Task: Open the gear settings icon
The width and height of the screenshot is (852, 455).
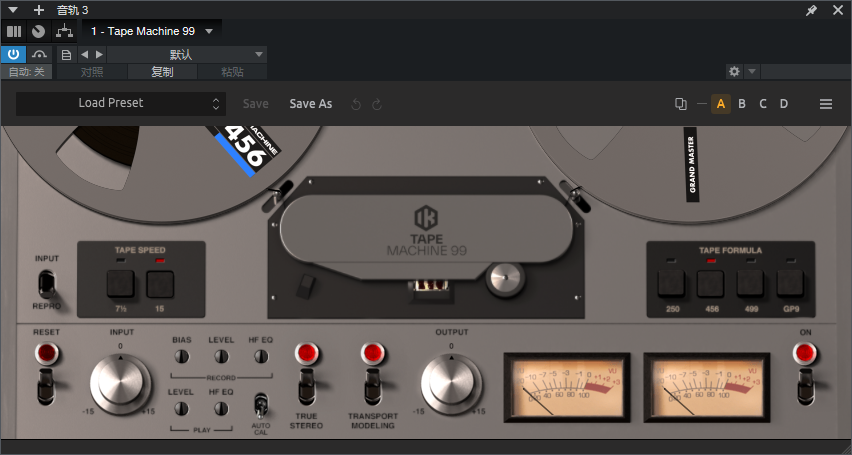Action: (x=734, y=72)
